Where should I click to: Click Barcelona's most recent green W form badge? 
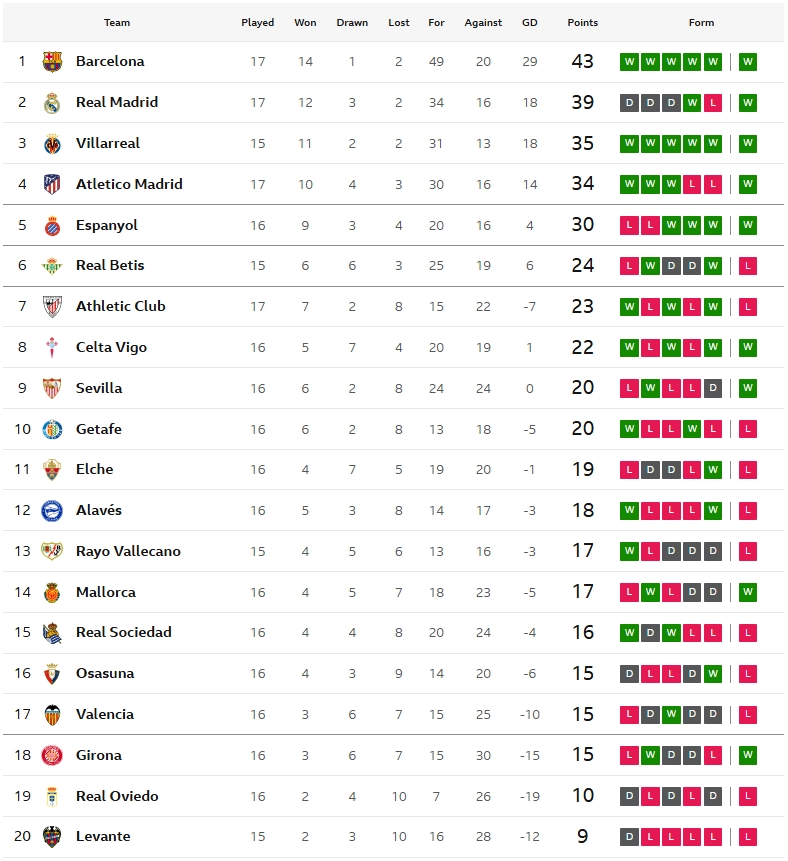click(x=748, y=62)
